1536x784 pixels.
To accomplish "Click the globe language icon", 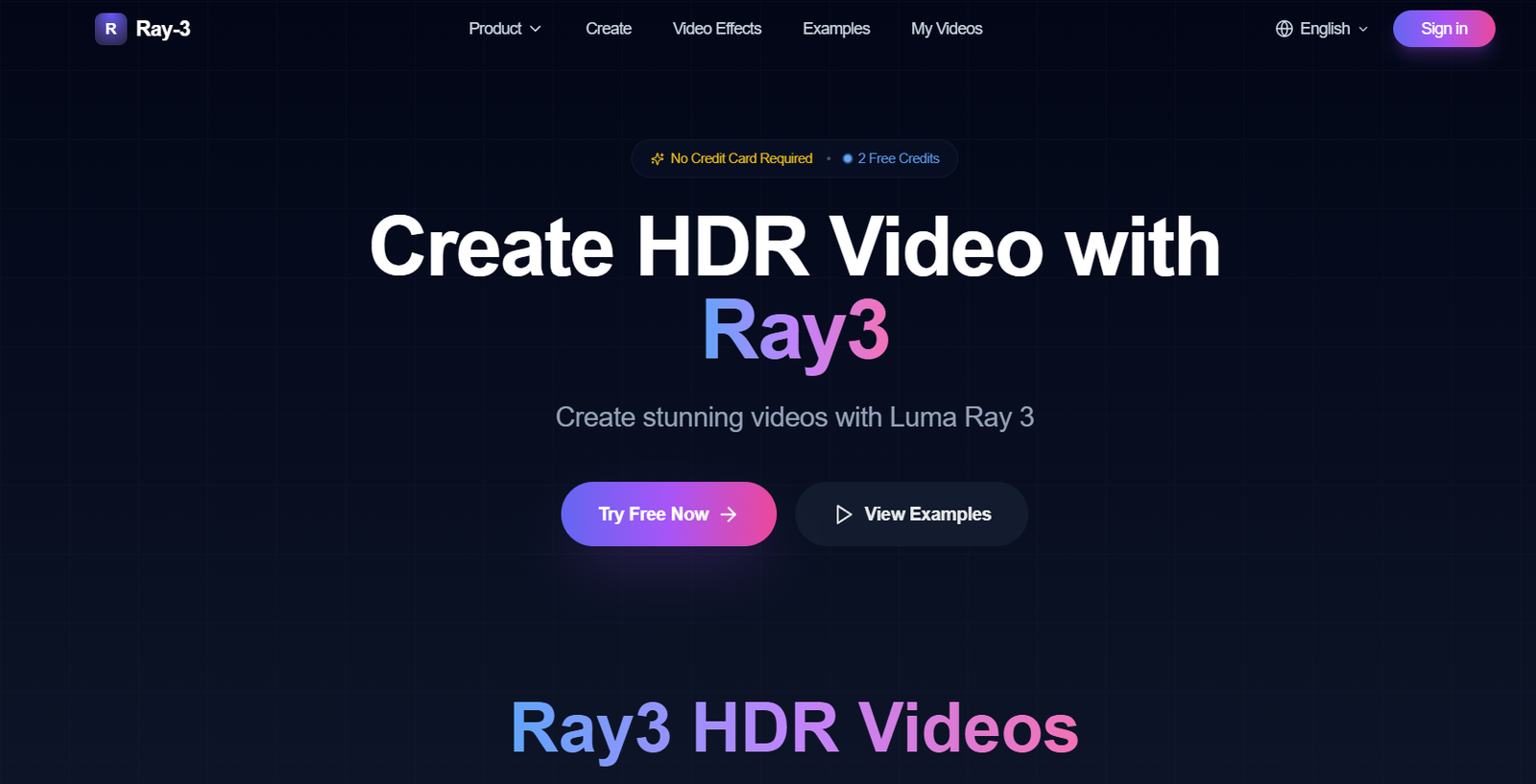I will (1284, 29).
